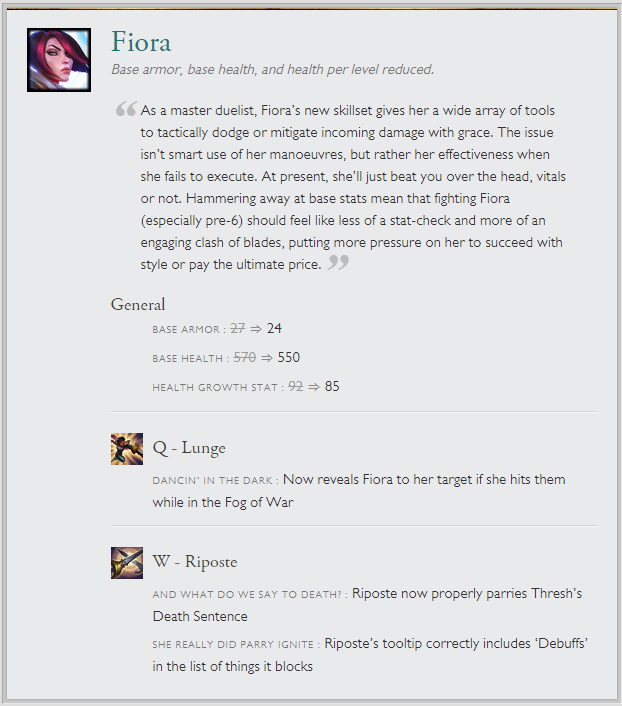
Task: Click the Q - Lunge heading text
Action: tap(189, 448)
